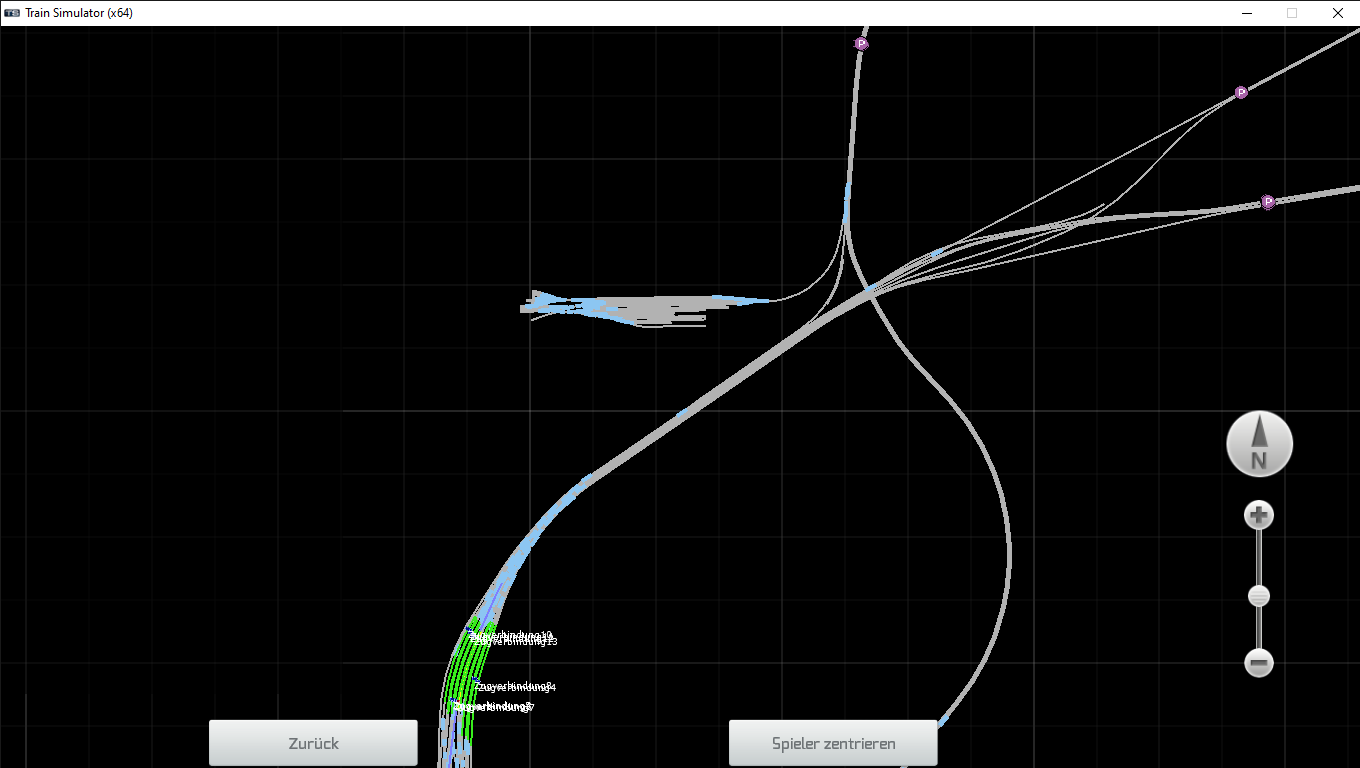The width and height of the screenshot is (1360, 768).
Task: Select the purple P marker on the thin northeast track
Action: (x=1241, y=92)
